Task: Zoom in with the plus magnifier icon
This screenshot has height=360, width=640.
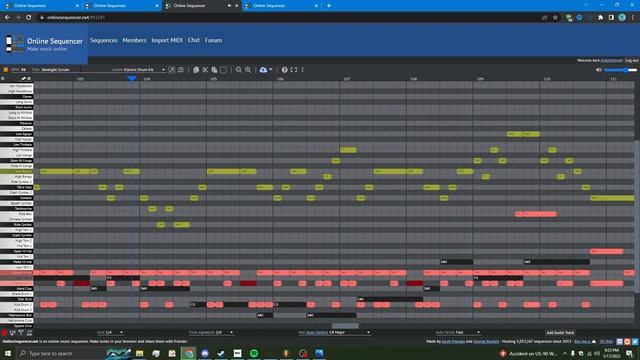Action: tap(248, 70)
